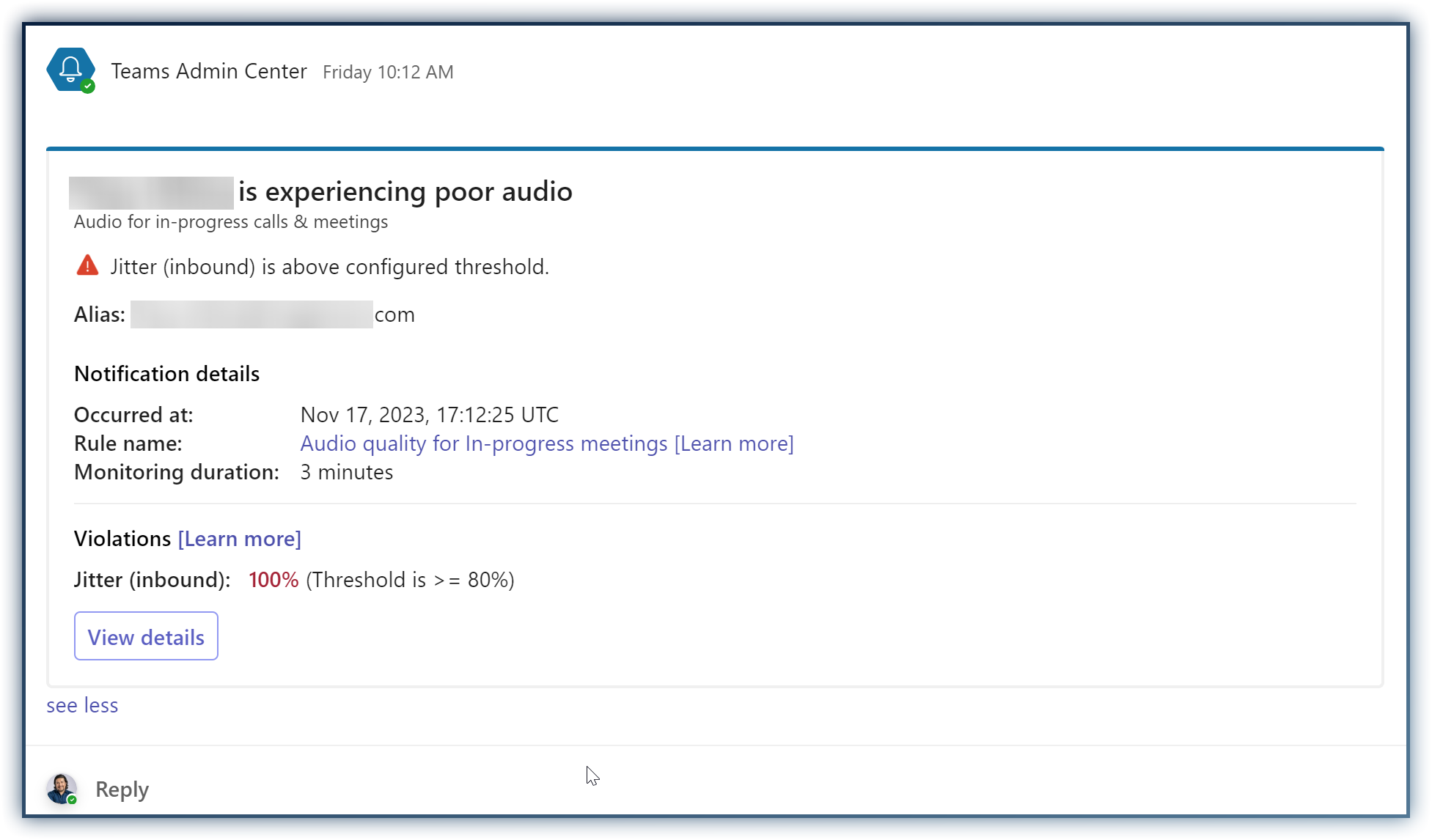Screen dimensions: 1432x840
Task: Open Learn more link next to Violations
Action: point(239,539)
